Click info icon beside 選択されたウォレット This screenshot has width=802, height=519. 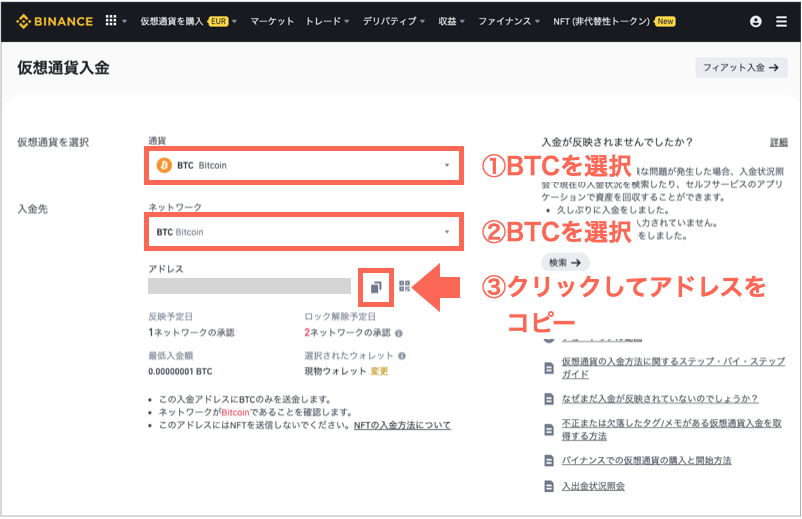(402, 356)
